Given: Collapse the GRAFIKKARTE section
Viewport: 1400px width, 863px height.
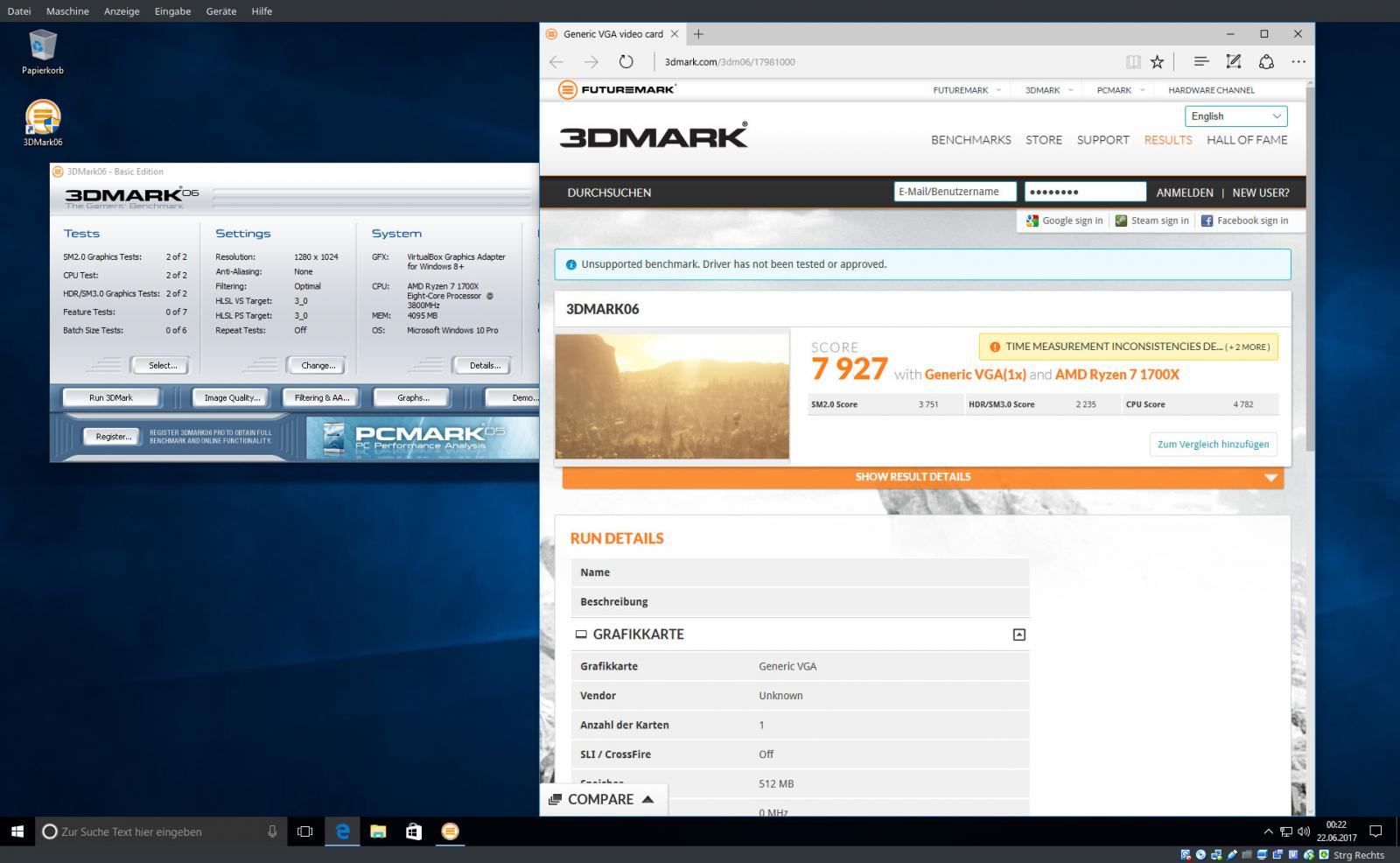Looking at the screenshot, I should [1019, 635].
